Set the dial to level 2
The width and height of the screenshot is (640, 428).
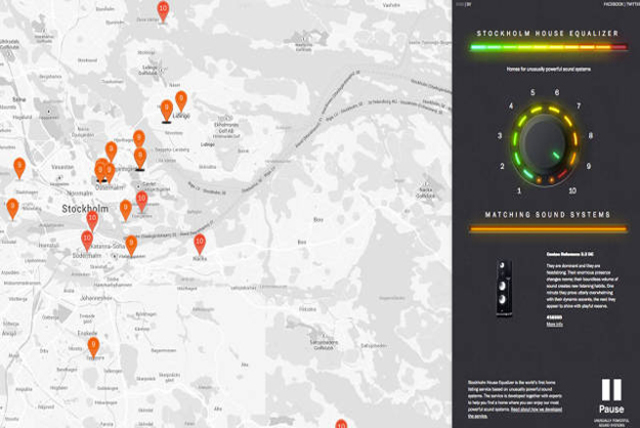pos(502,166)
